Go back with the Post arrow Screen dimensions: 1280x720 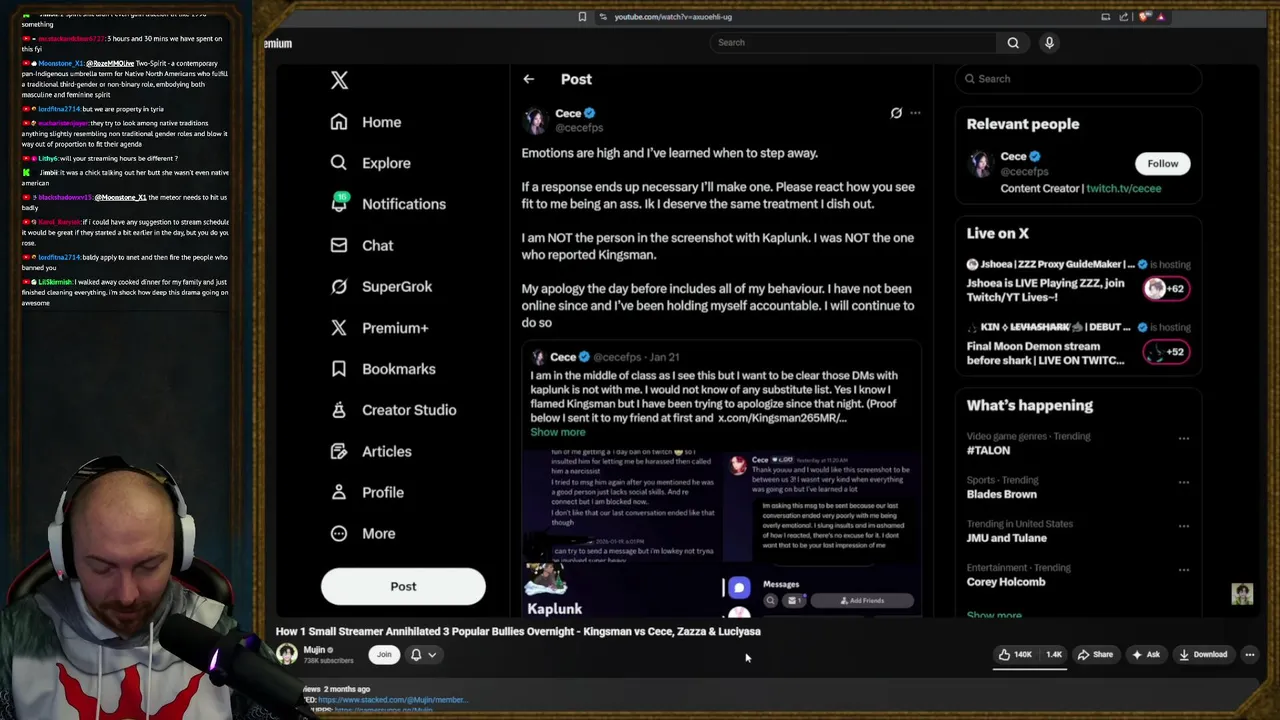[528, 79]
